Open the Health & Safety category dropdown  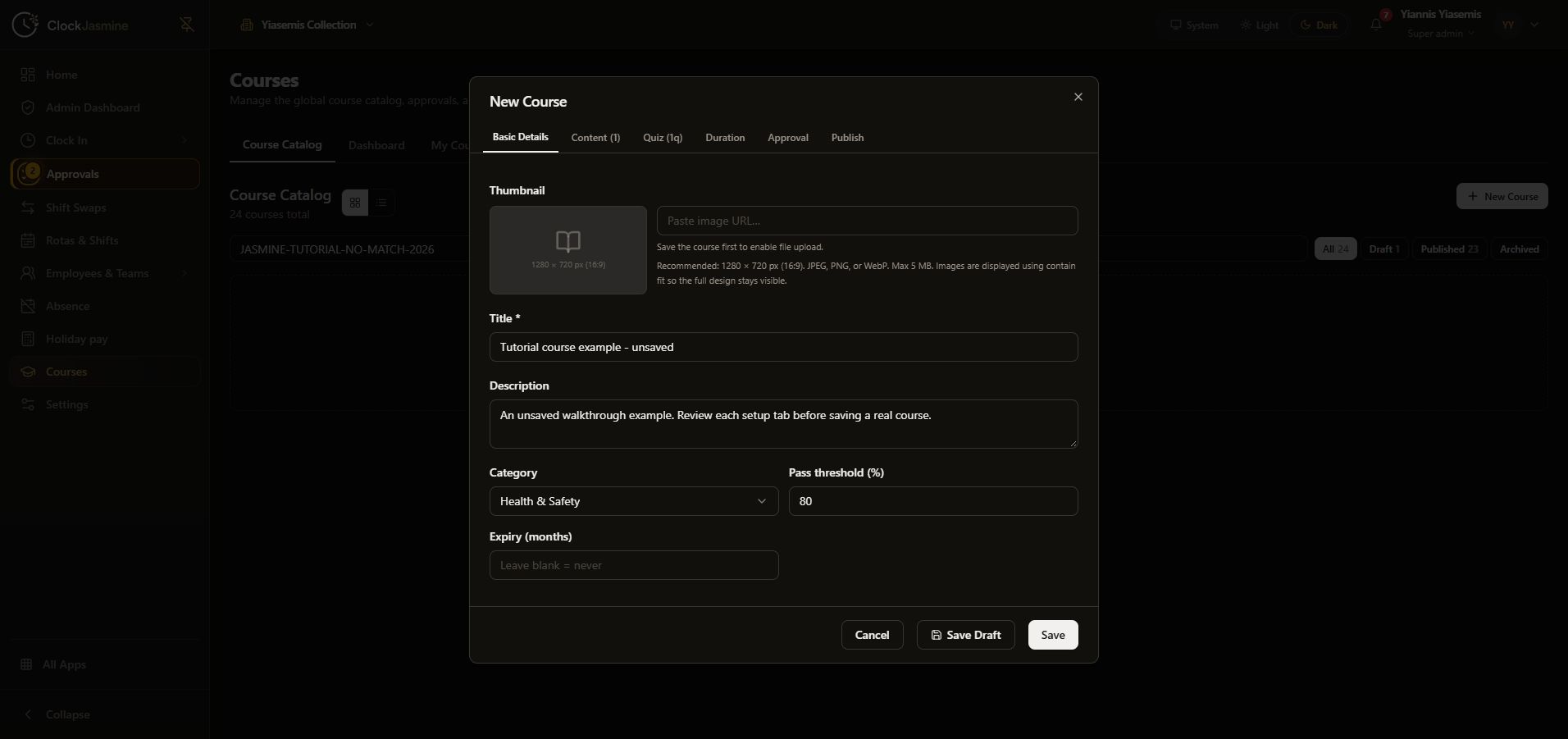(634, 501)
